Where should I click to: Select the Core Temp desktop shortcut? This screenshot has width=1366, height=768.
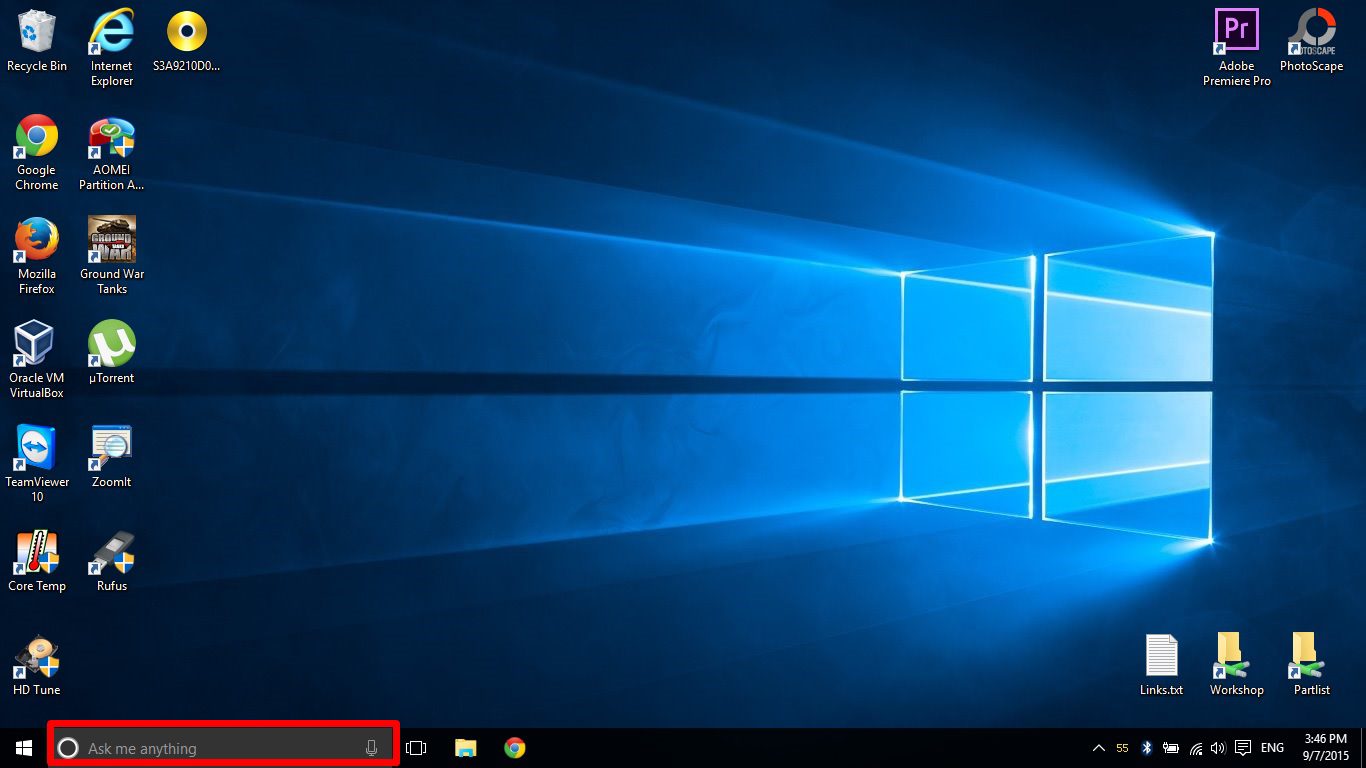37,560
